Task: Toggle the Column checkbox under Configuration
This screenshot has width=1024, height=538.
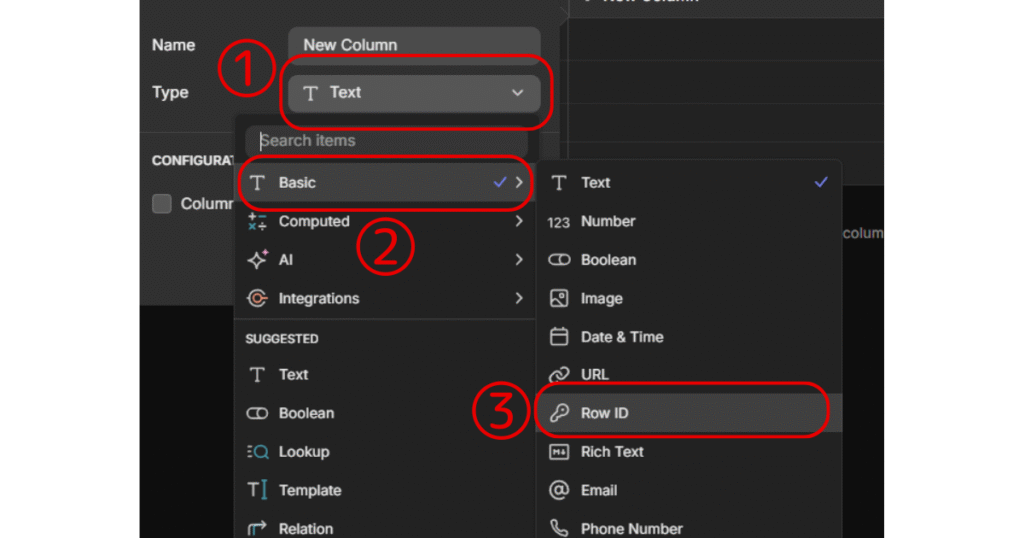Action: [162, 204]
